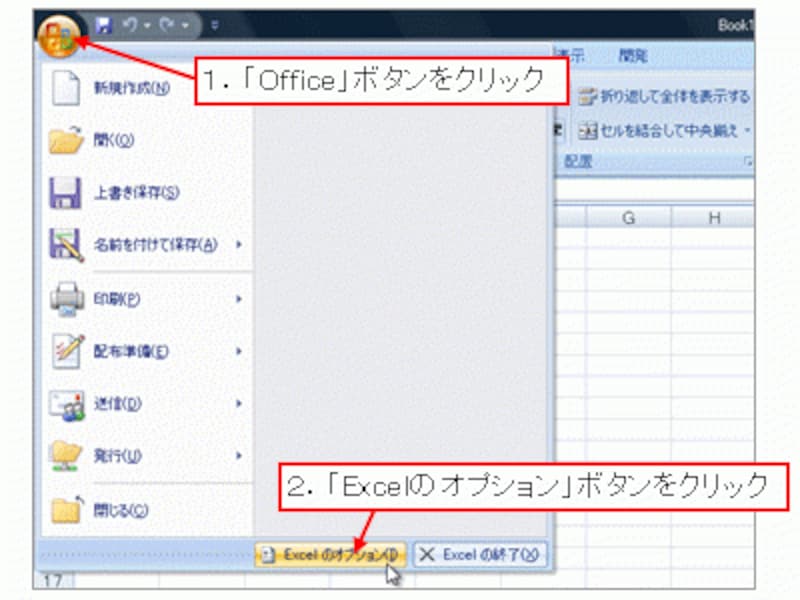Select 閉じる(C) menu entry
The image size is (800, 600).
point(121,510)
